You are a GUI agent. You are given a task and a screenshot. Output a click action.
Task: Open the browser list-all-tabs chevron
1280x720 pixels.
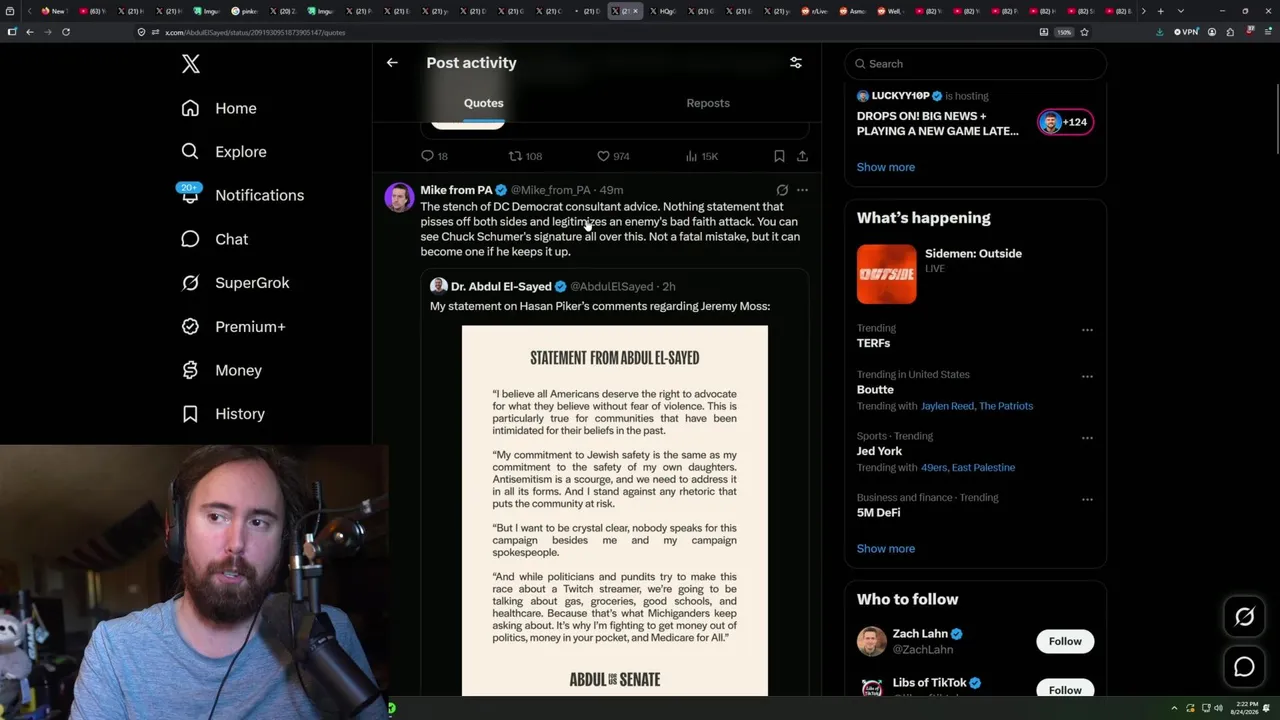[x=1181, y=11]
